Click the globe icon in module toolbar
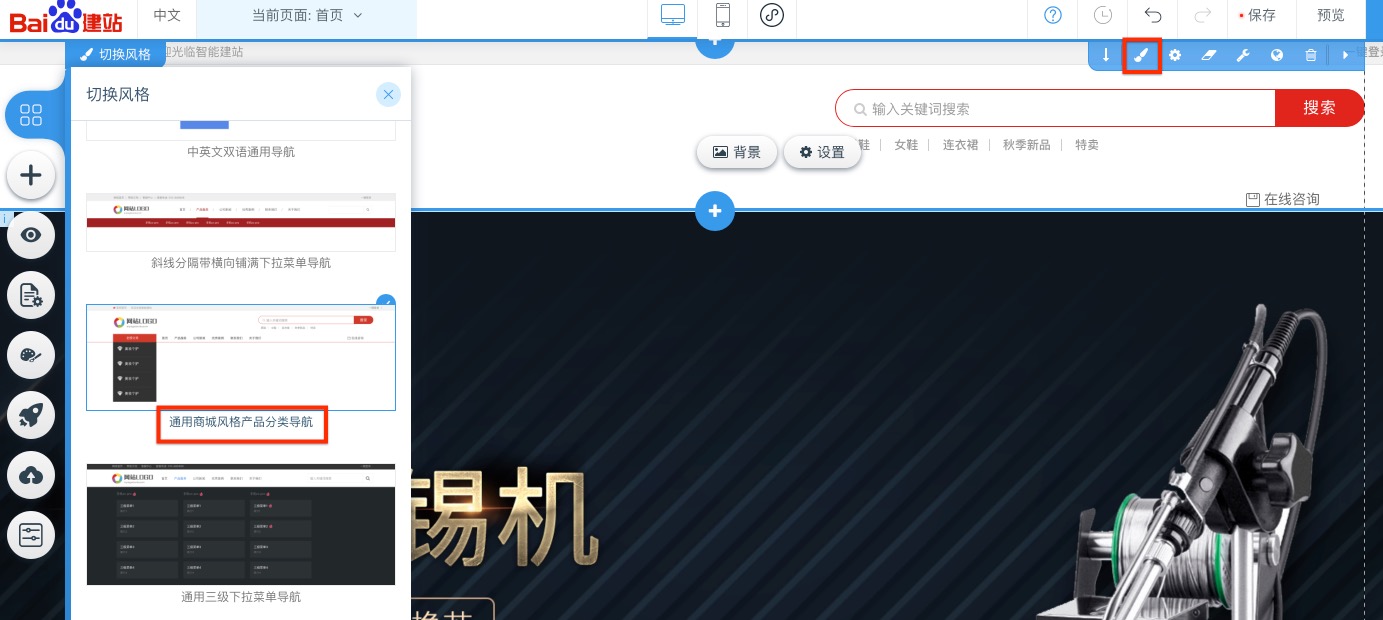Screen dimensions: 1383x620 (x=1277, y=55)
